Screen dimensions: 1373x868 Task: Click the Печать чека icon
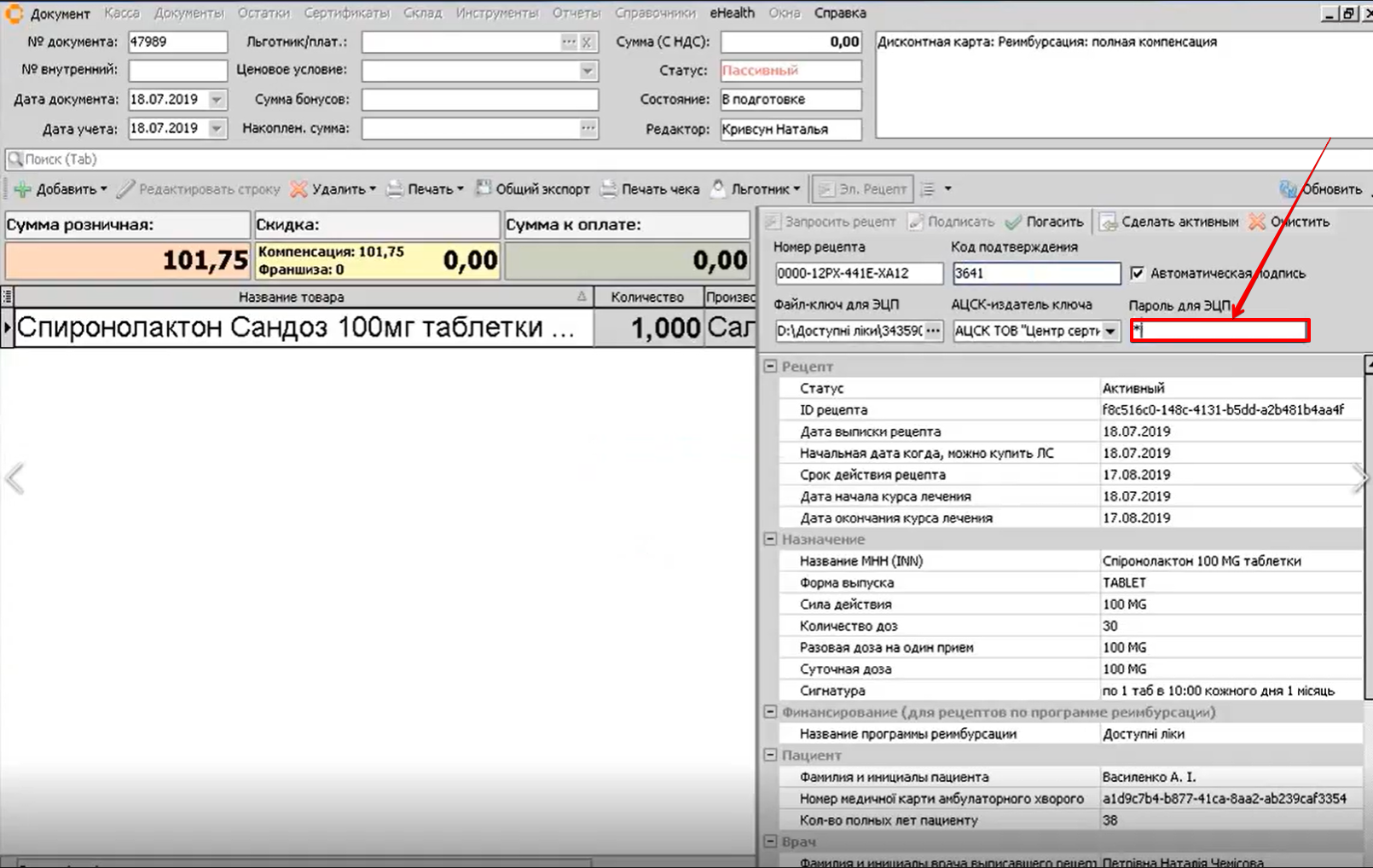609,189
